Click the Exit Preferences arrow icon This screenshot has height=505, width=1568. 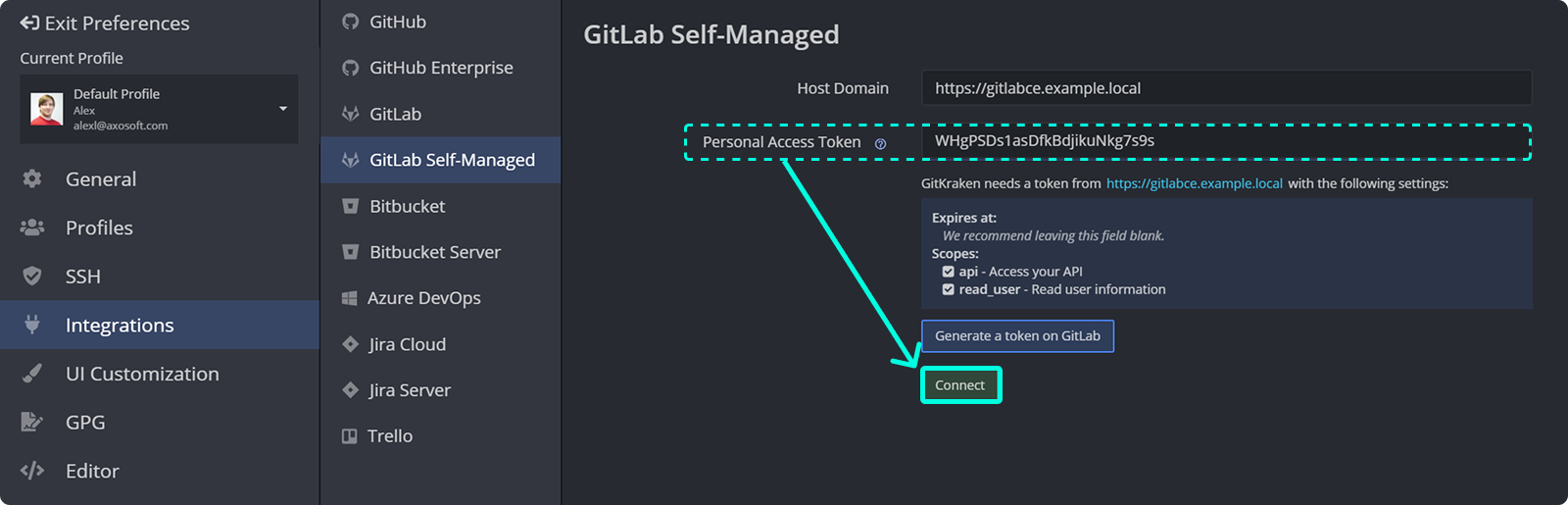pyautogui.click(x=29, y=23)
